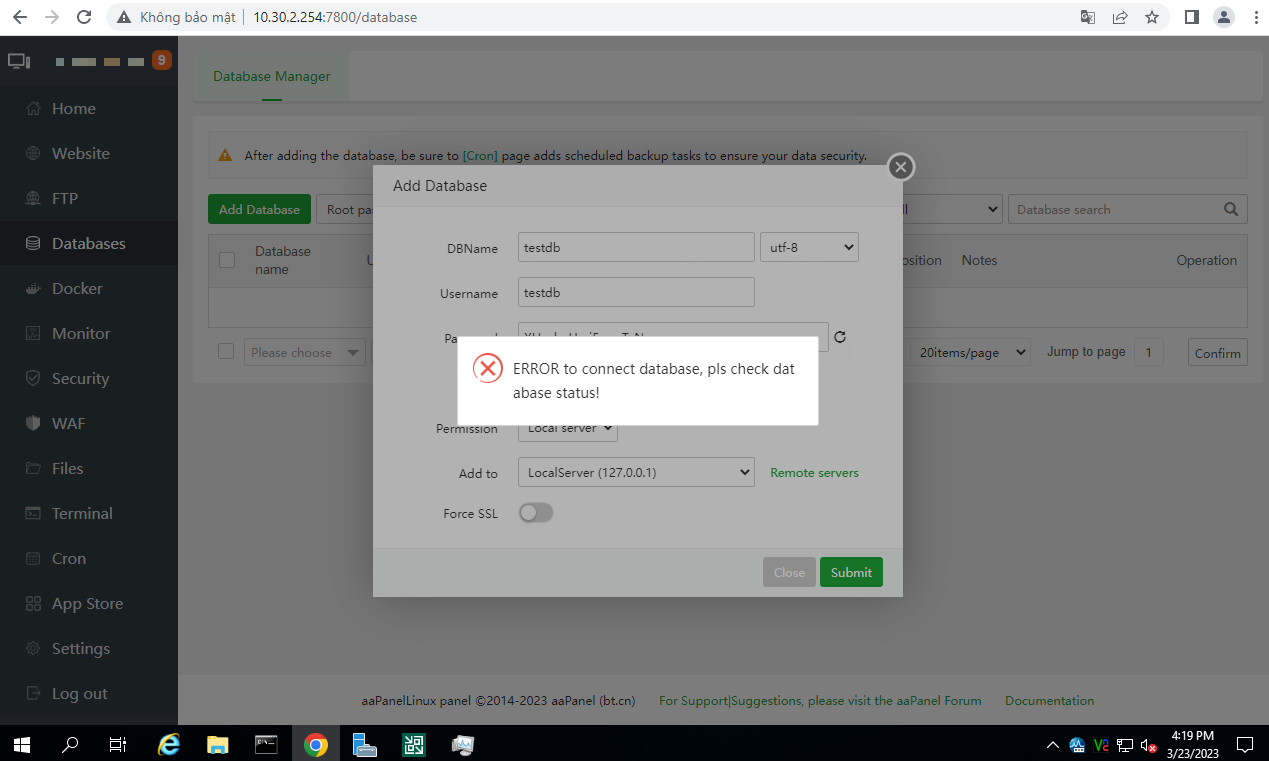Image resolution: width=1269 pixels, height=761 pixels.
Task: Click the Close button in the dialog
Action: tap(789, 572)
